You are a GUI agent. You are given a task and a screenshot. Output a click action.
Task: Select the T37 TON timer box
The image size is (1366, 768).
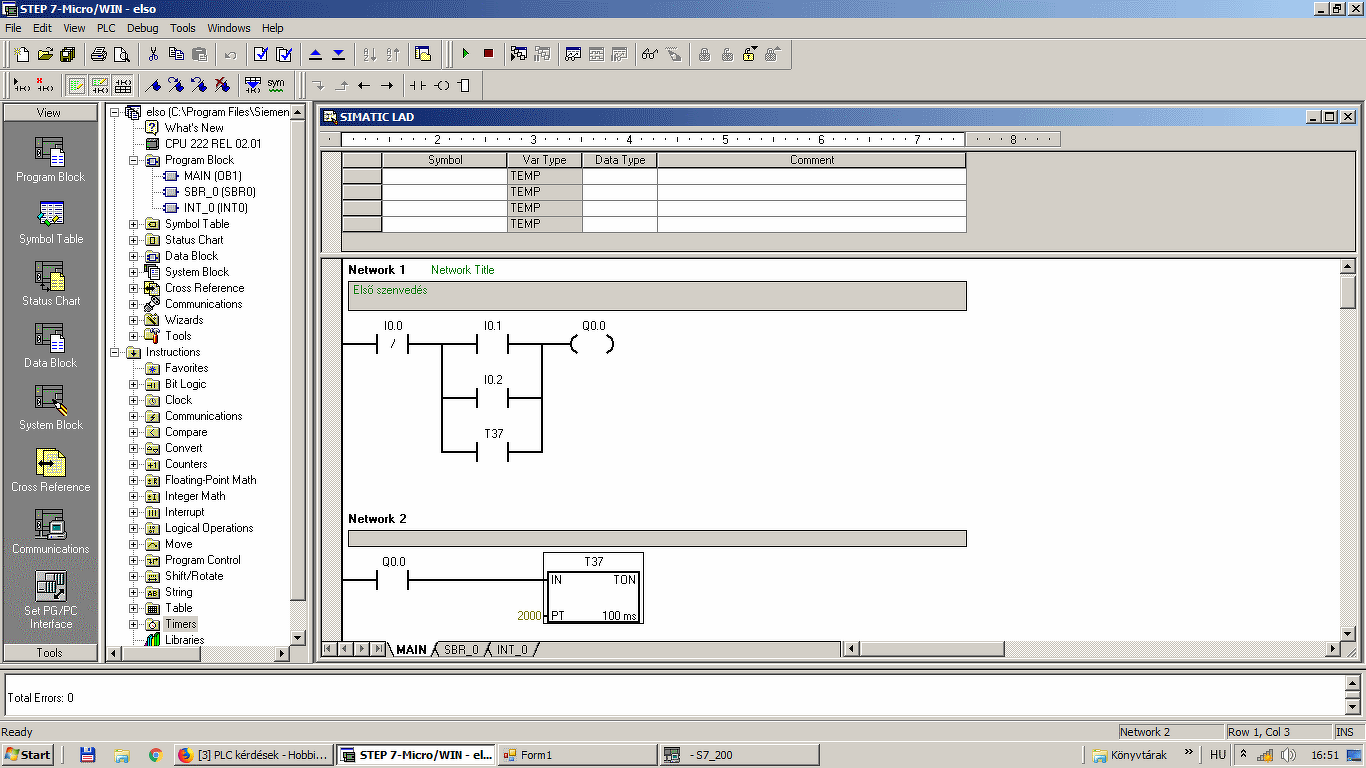[x=594, y=588]
